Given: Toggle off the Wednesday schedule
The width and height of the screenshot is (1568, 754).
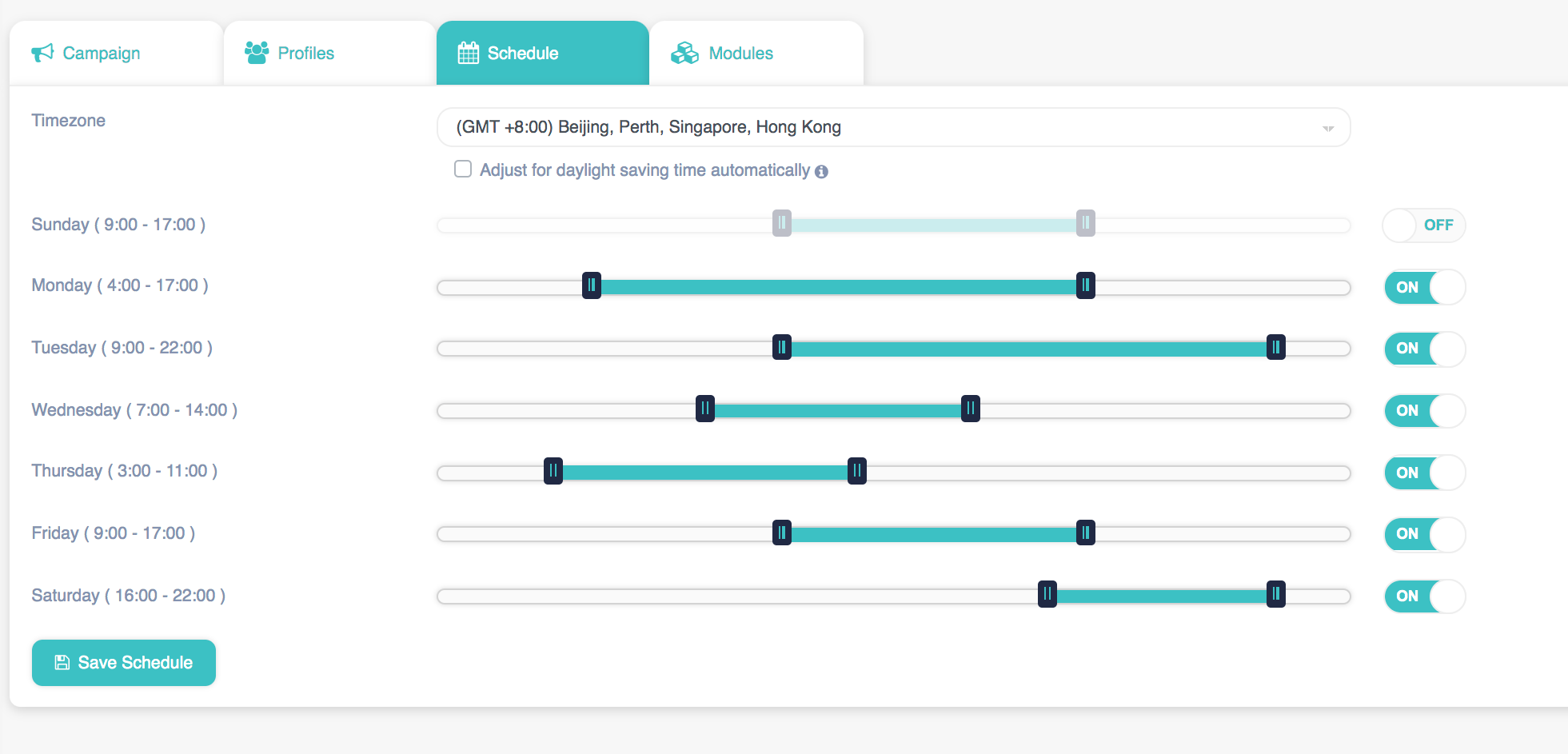Looking at the screenshot, I should coord(1423,411).
